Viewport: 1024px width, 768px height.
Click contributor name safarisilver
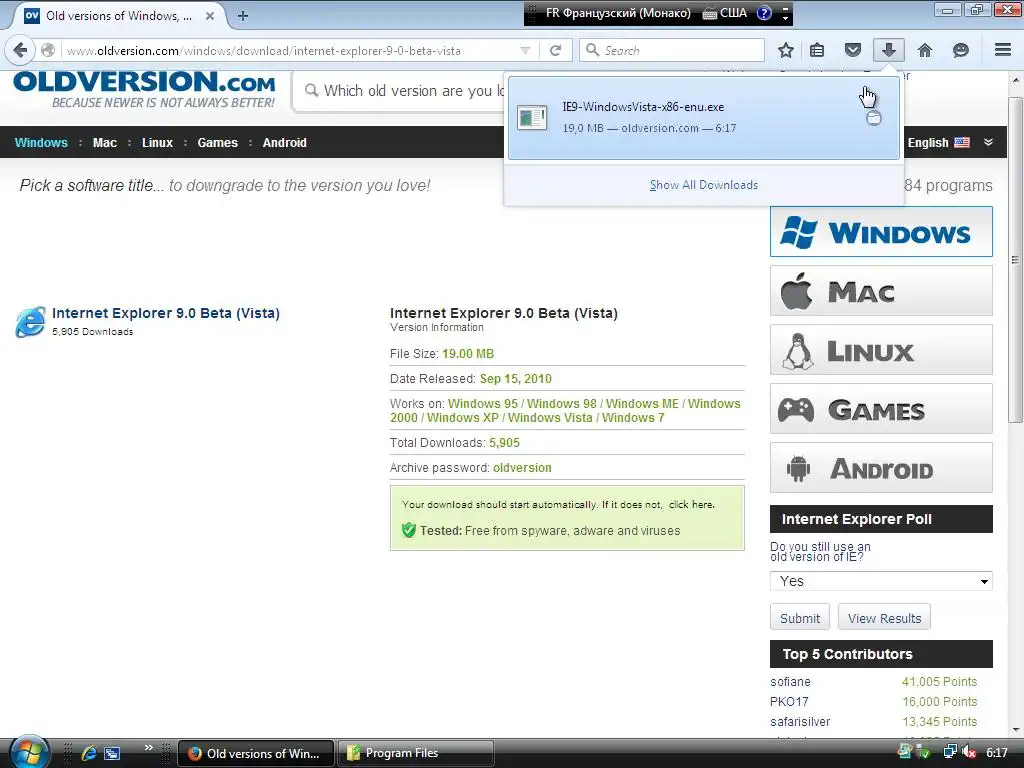(800, 722)
